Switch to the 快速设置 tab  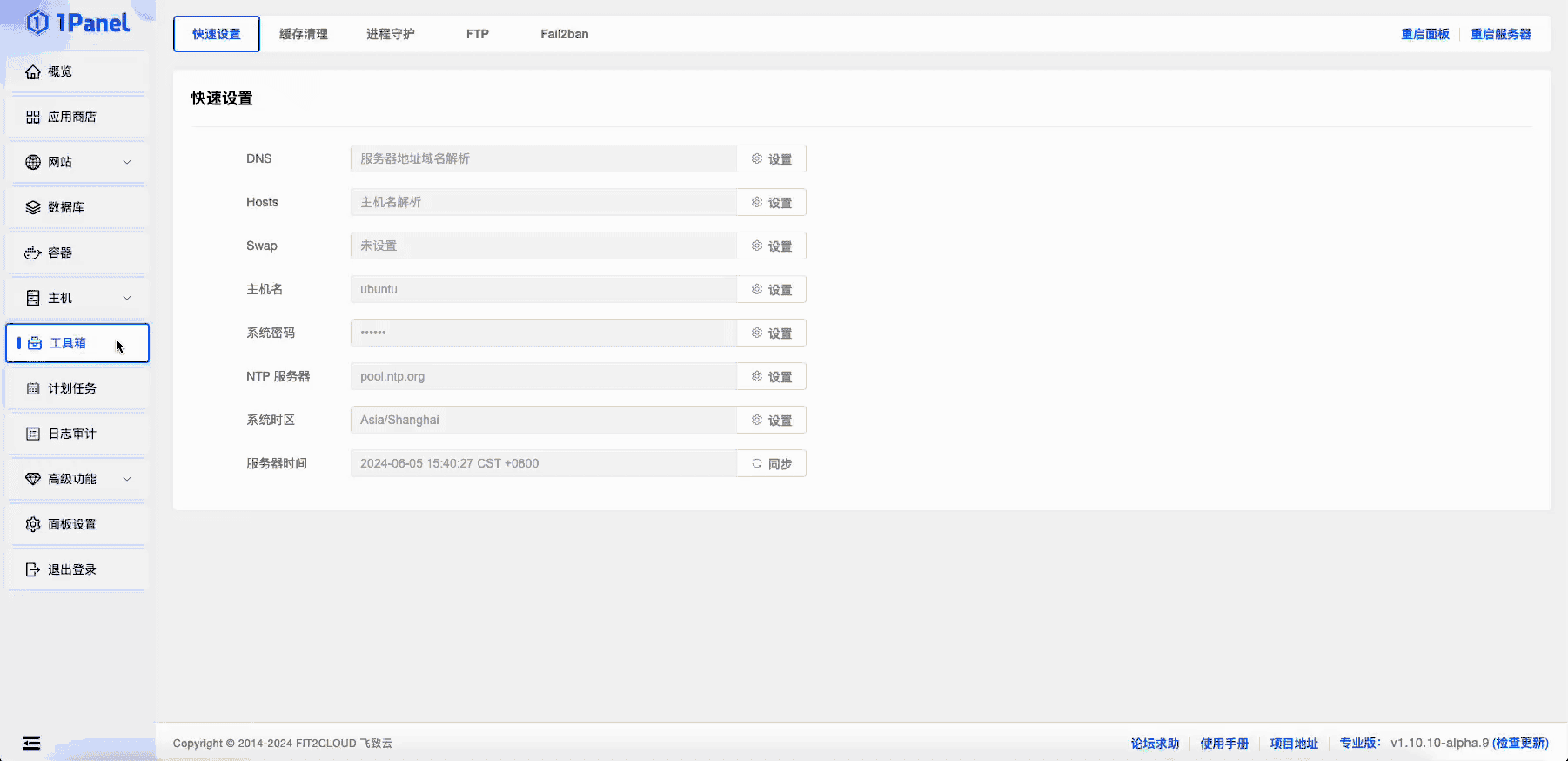coord(217,34)
